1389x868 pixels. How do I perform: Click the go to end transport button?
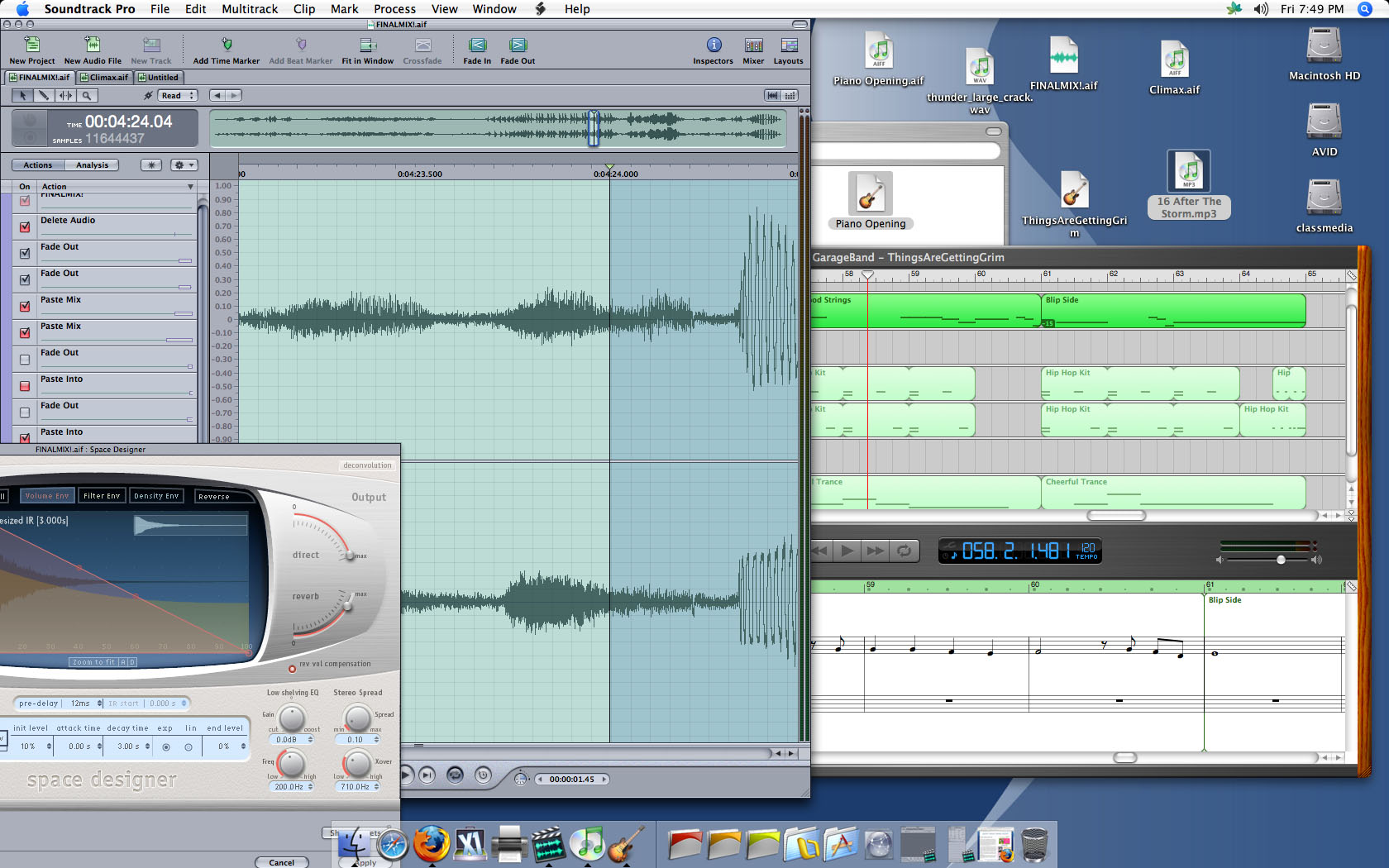pos(427,775)
